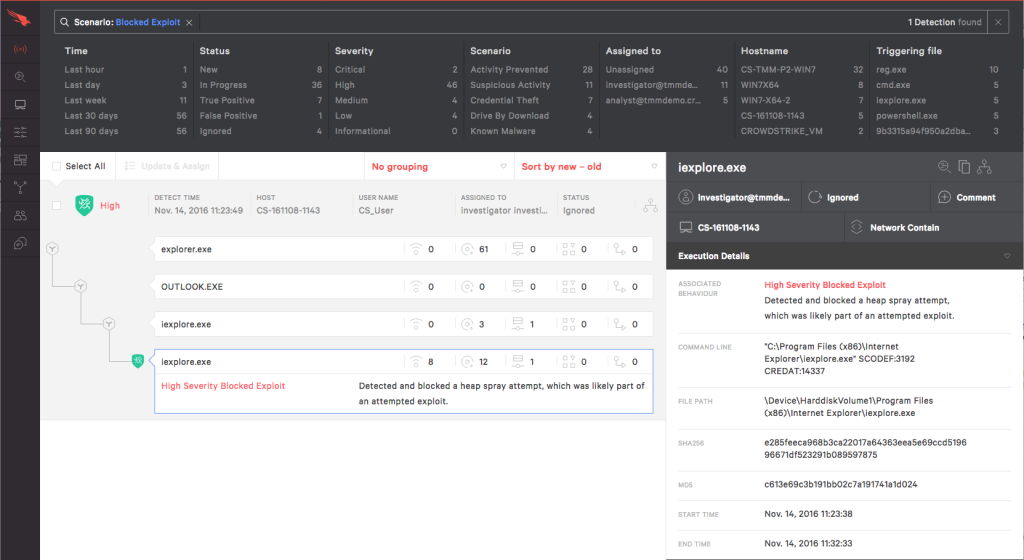
Task: Click the network connections icon on selected iexplore.exe row
Action: 416,361
